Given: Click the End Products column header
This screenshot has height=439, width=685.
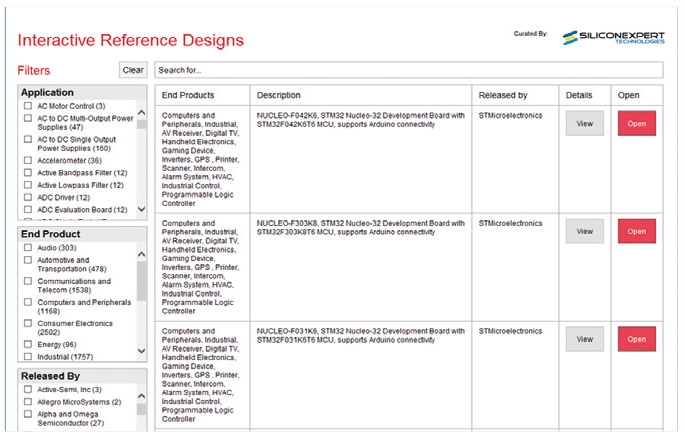Looking at the screenshot, I should tap(188, 95).
